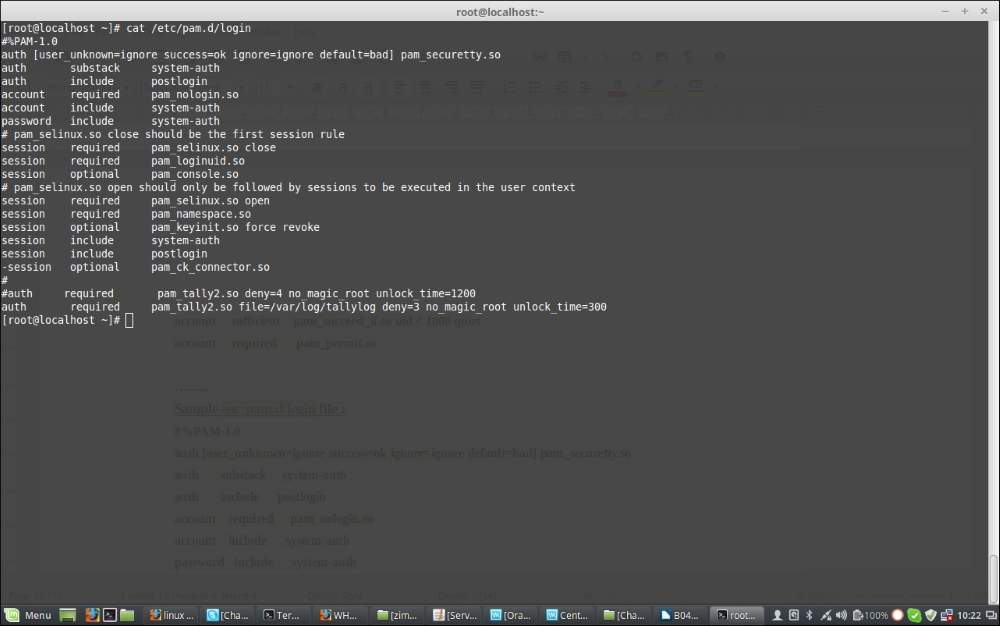
Task: Click 'pam_securetty.so' in the terminal
Action: click(450, 55)
